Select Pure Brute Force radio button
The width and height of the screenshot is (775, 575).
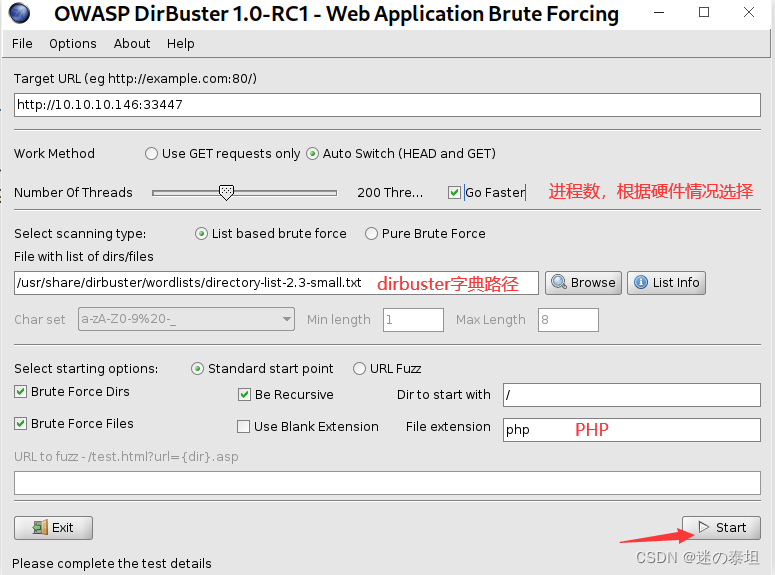point(371,233)
